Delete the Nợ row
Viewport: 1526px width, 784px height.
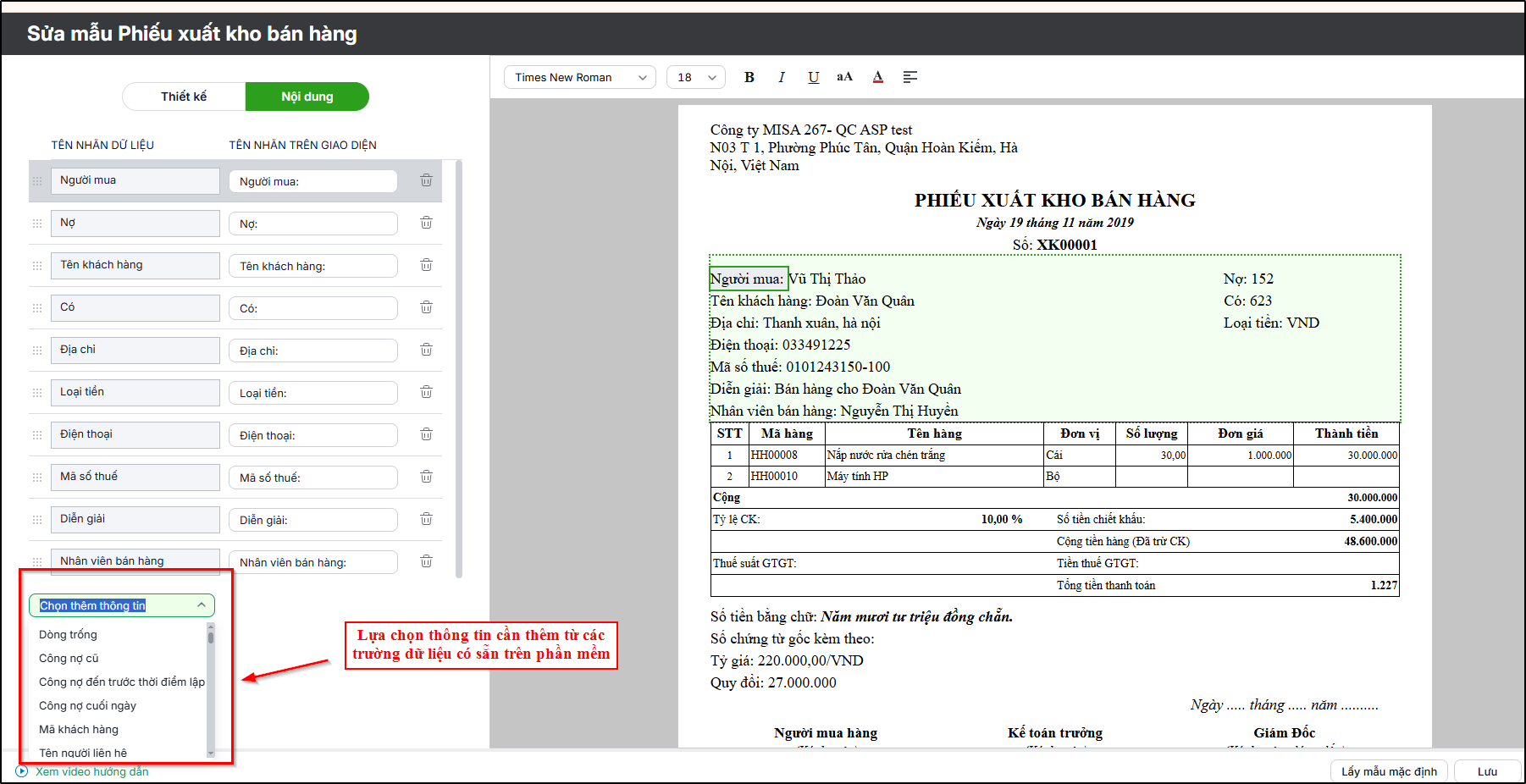point(426,223)
